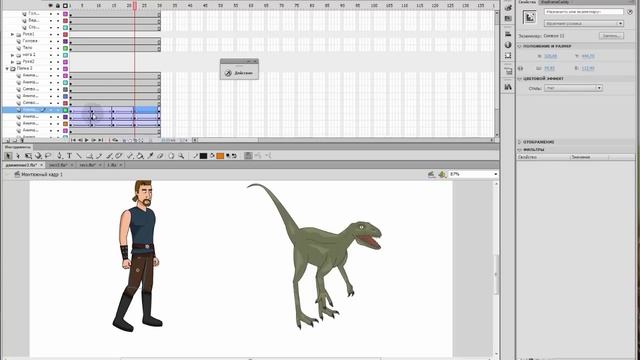The height and width of the screenshot is (360, 640).
Task: Expand the Рука1 layer folder
Action: coord(13,34)
